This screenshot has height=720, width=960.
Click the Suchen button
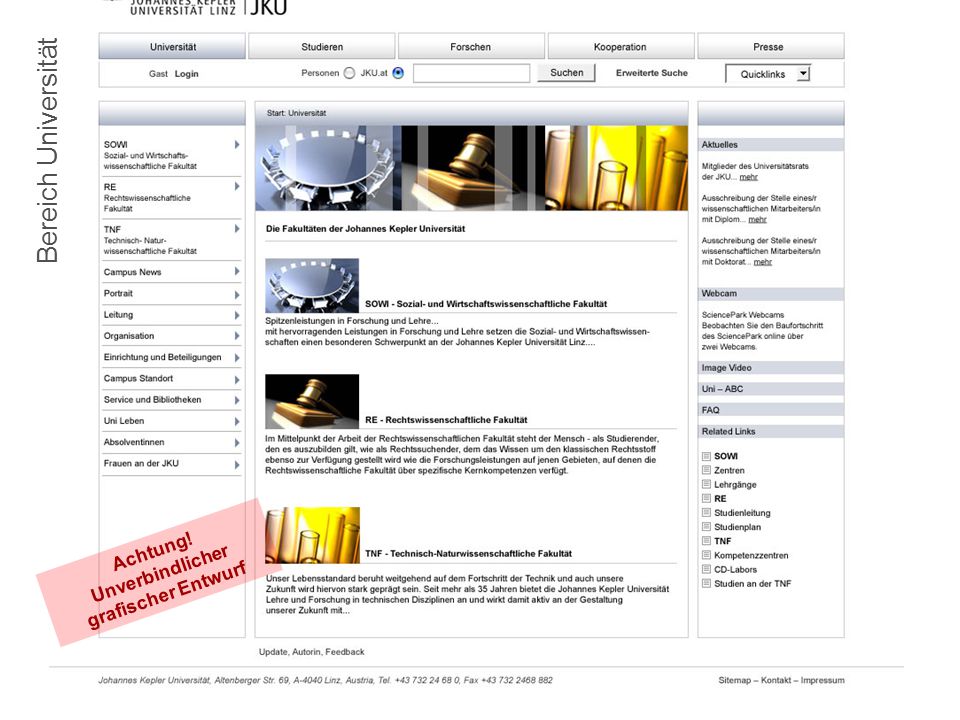click(x=566, y=72)
